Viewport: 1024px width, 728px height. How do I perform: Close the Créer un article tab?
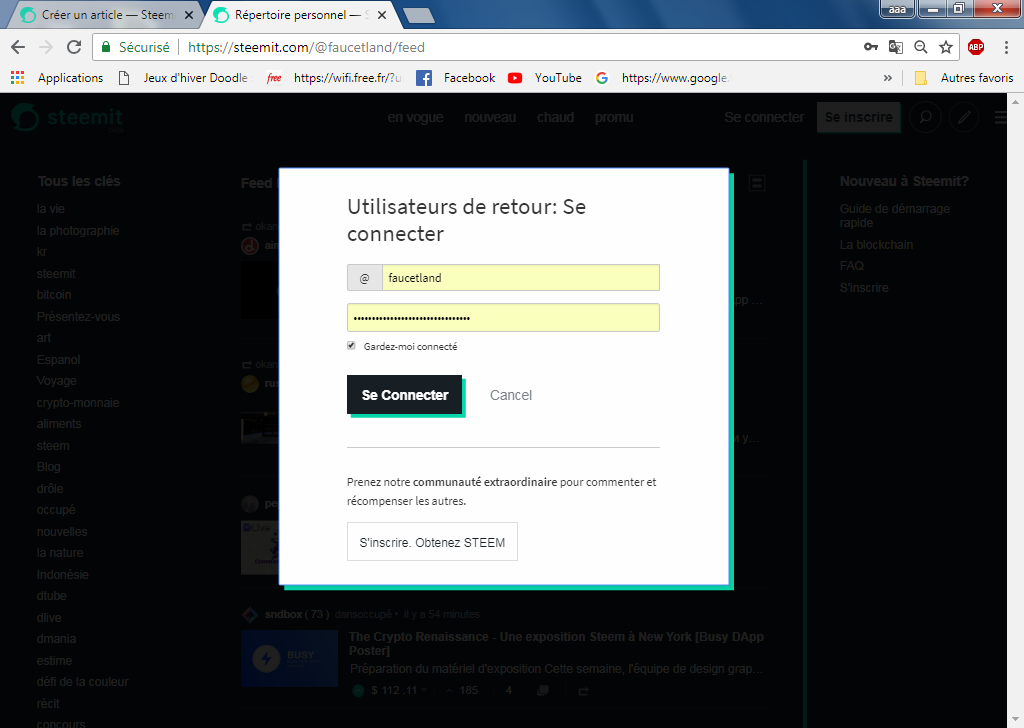(189, 15)
